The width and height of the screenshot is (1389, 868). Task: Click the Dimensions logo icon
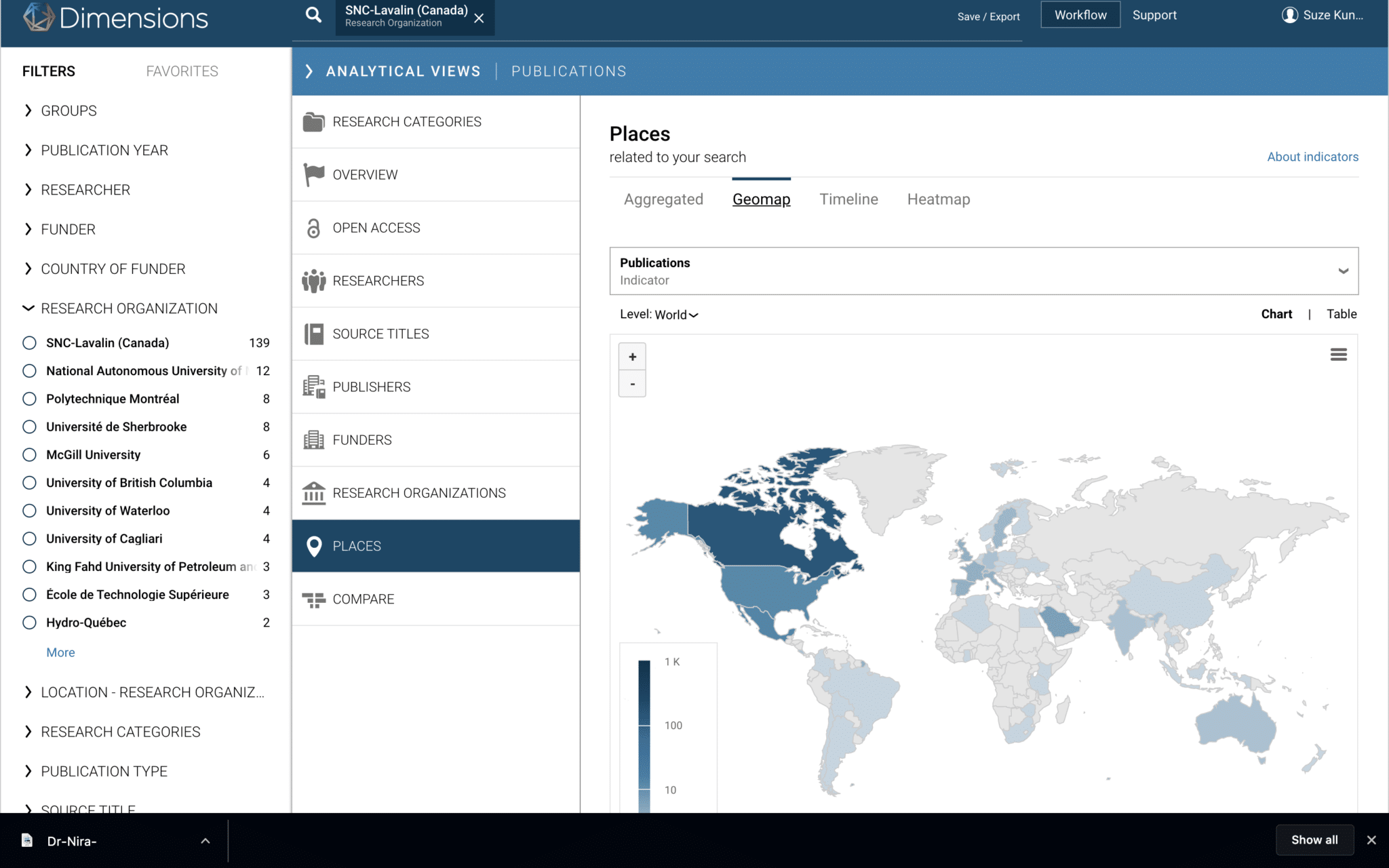point(38,17)
